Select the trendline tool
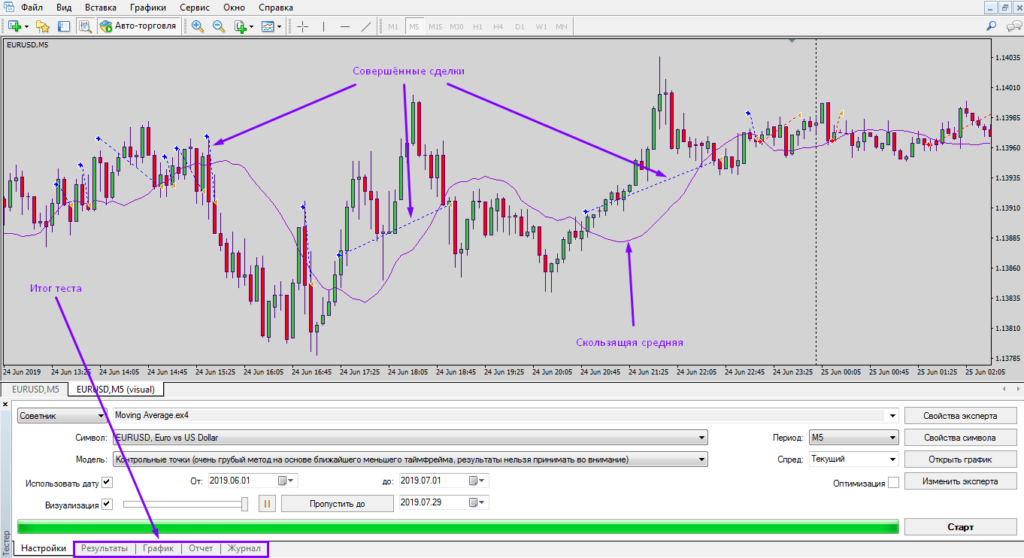The width and height of the screenshot is (1024, 558). pos(366,26)
